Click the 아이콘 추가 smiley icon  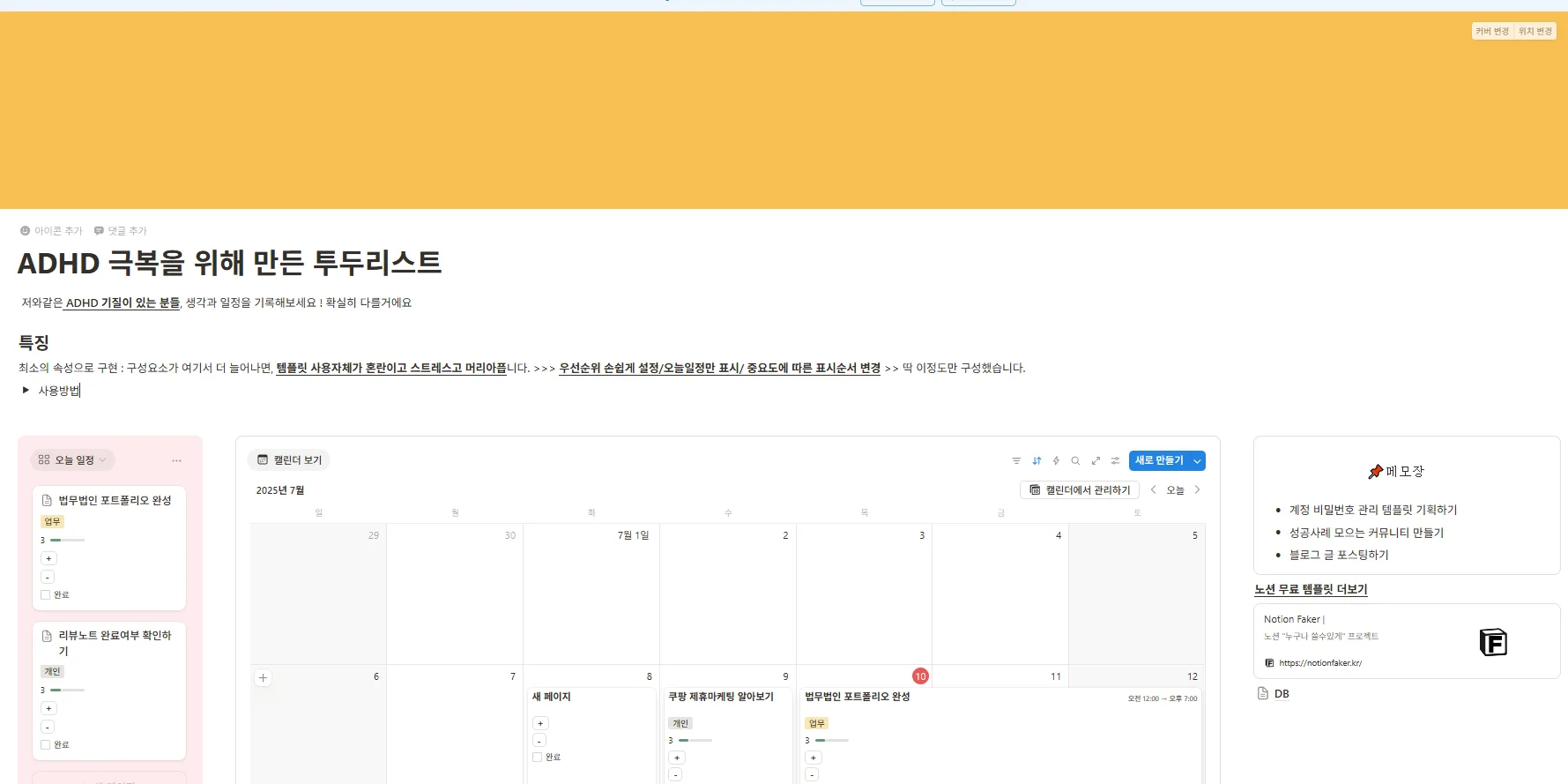coord(25,231)
